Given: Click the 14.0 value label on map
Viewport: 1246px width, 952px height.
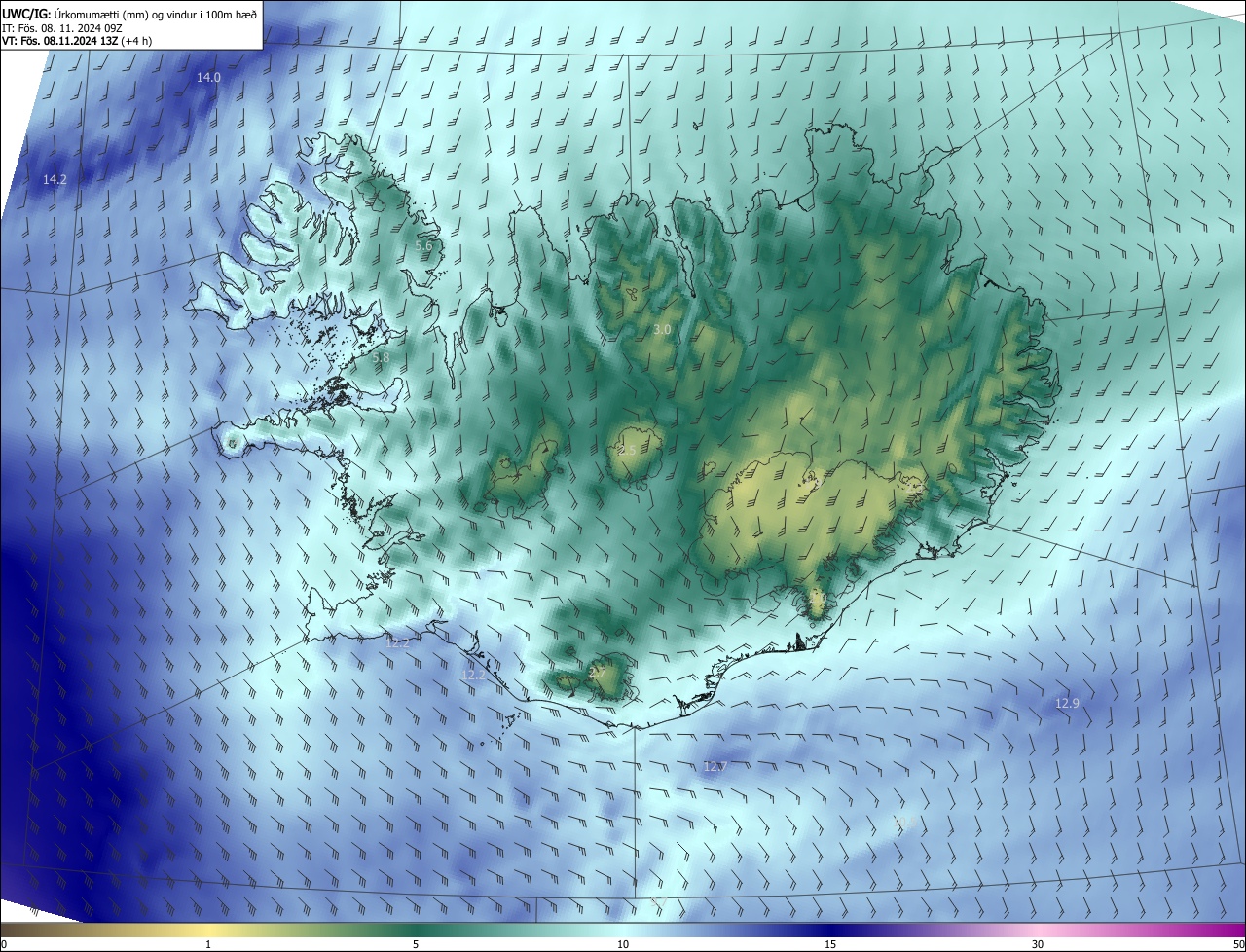Looking at the screenshot, I should (208, 77).
